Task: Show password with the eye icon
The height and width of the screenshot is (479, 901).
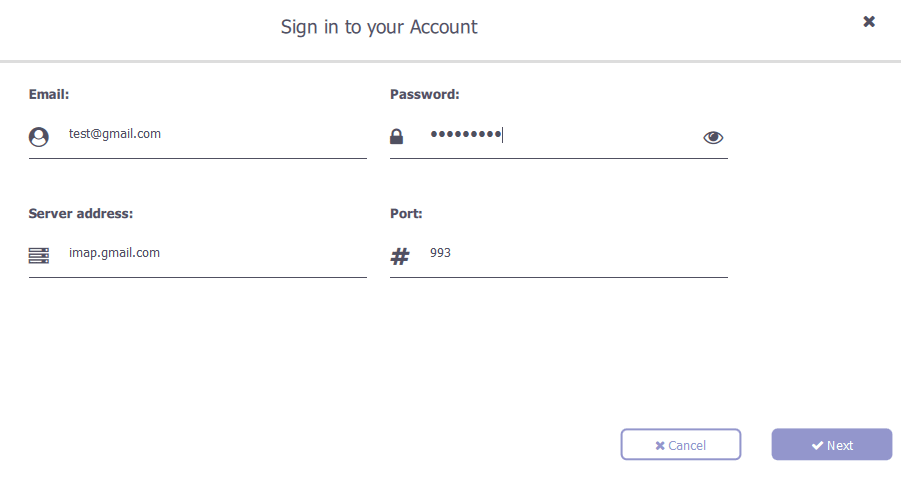Action: [x=713, y=137]
